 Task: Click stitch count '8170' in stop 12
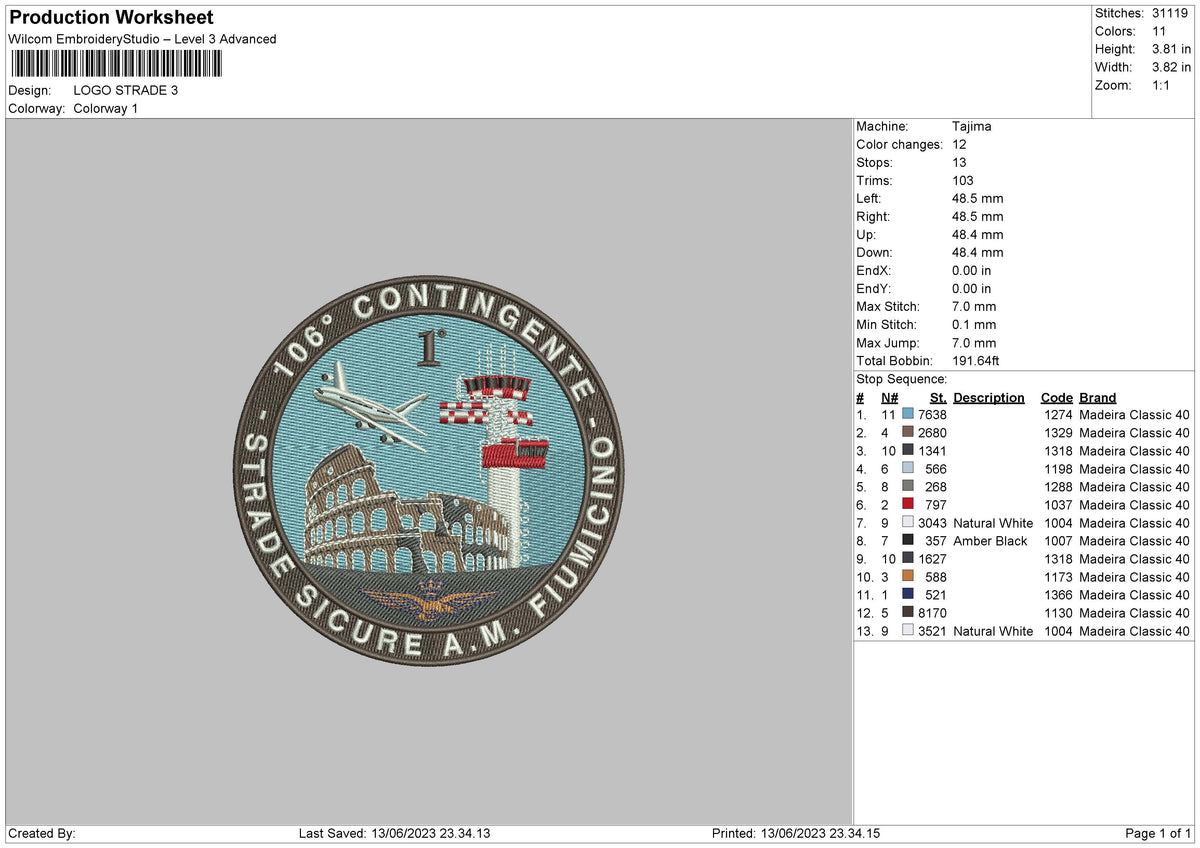point(932,612)
